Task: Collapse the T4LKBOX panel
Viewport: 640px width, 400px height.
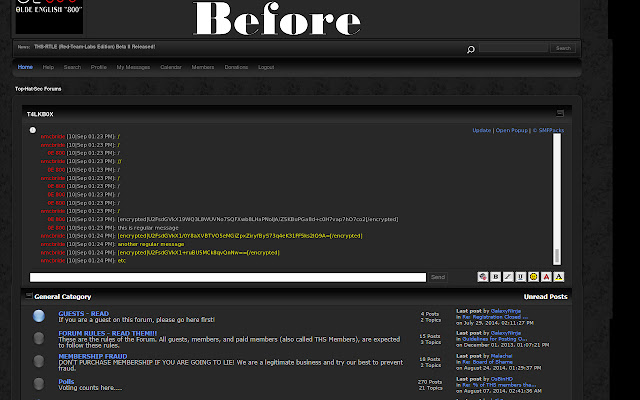Action: (x=560, y=113)
